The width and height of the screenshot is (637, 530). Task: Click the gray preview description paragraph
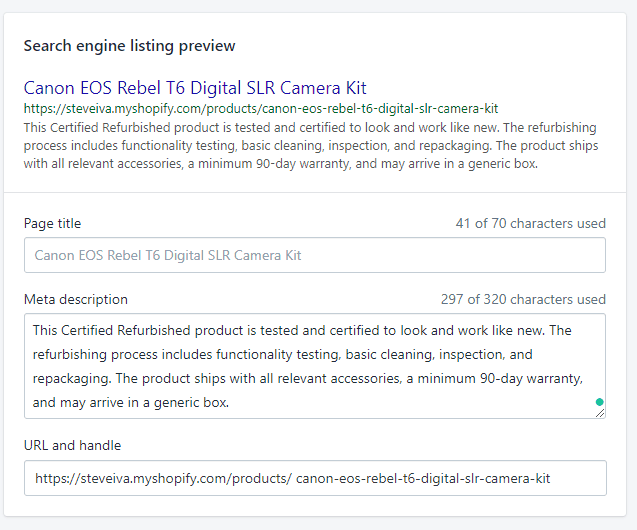pyautogui.click(x=311, y=145)
